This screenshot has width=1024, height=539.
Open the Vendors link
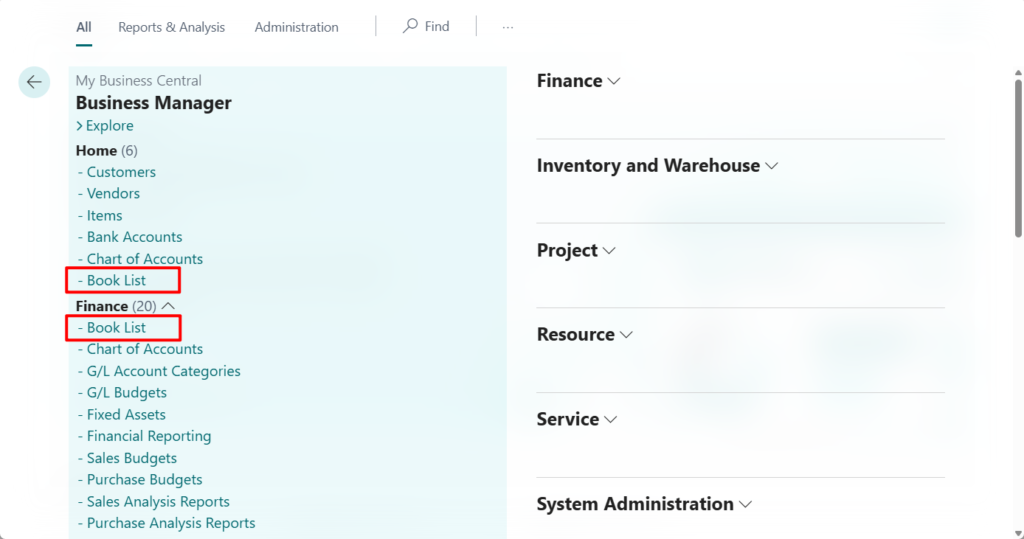click(113, 194)
